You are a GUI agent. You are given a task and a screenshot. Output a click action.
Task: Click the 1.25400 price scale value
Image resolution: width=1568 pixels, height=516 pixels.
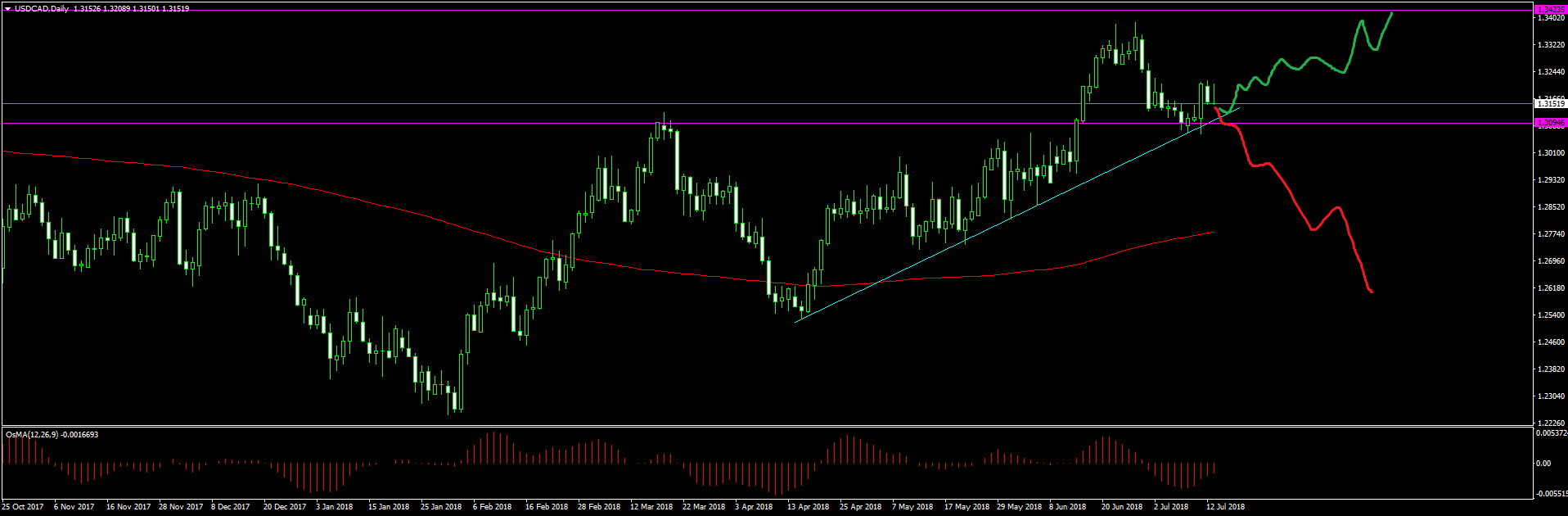(1551, 315)
